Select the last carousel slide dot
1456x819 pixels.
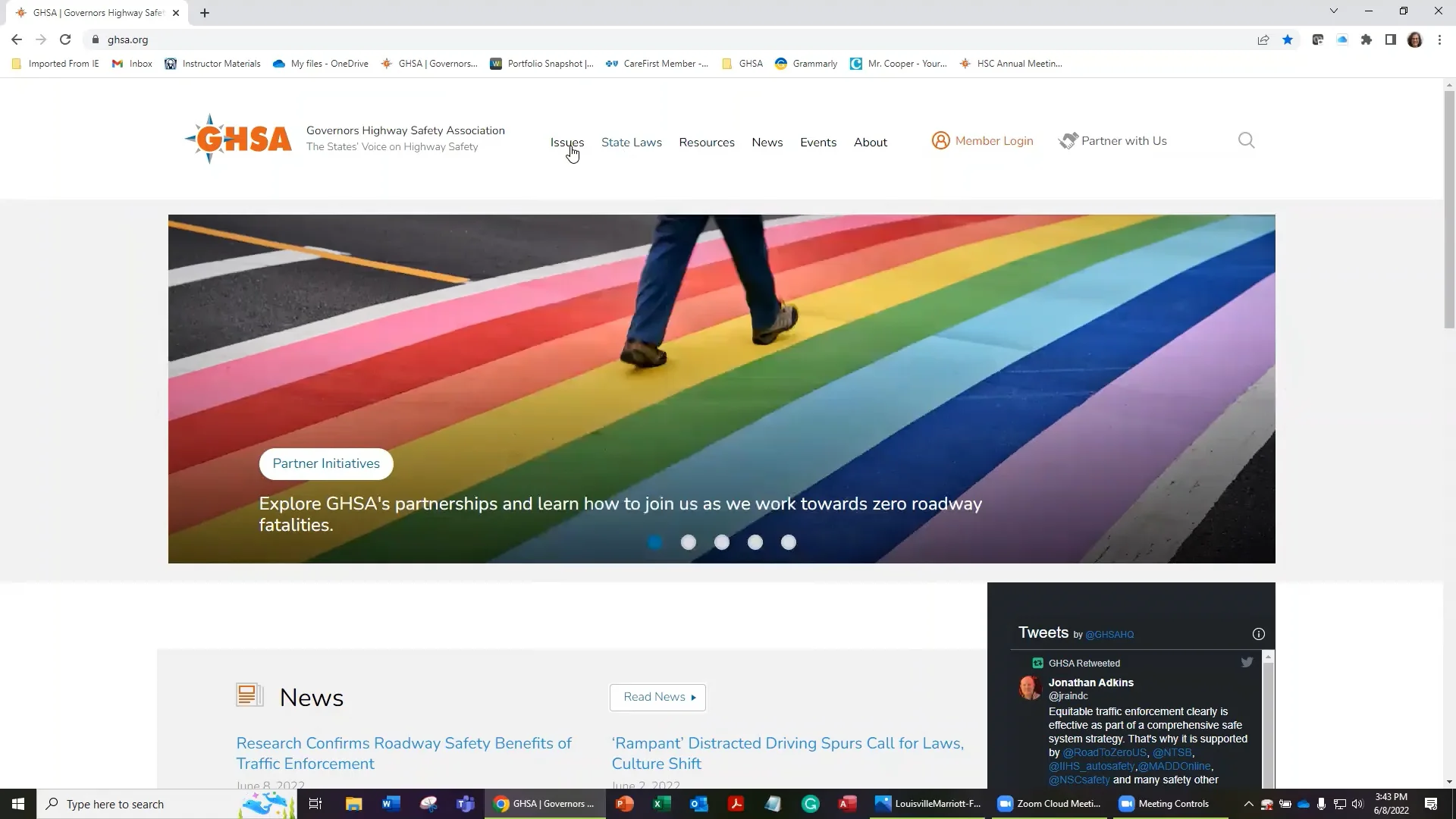tap(789, 542)
